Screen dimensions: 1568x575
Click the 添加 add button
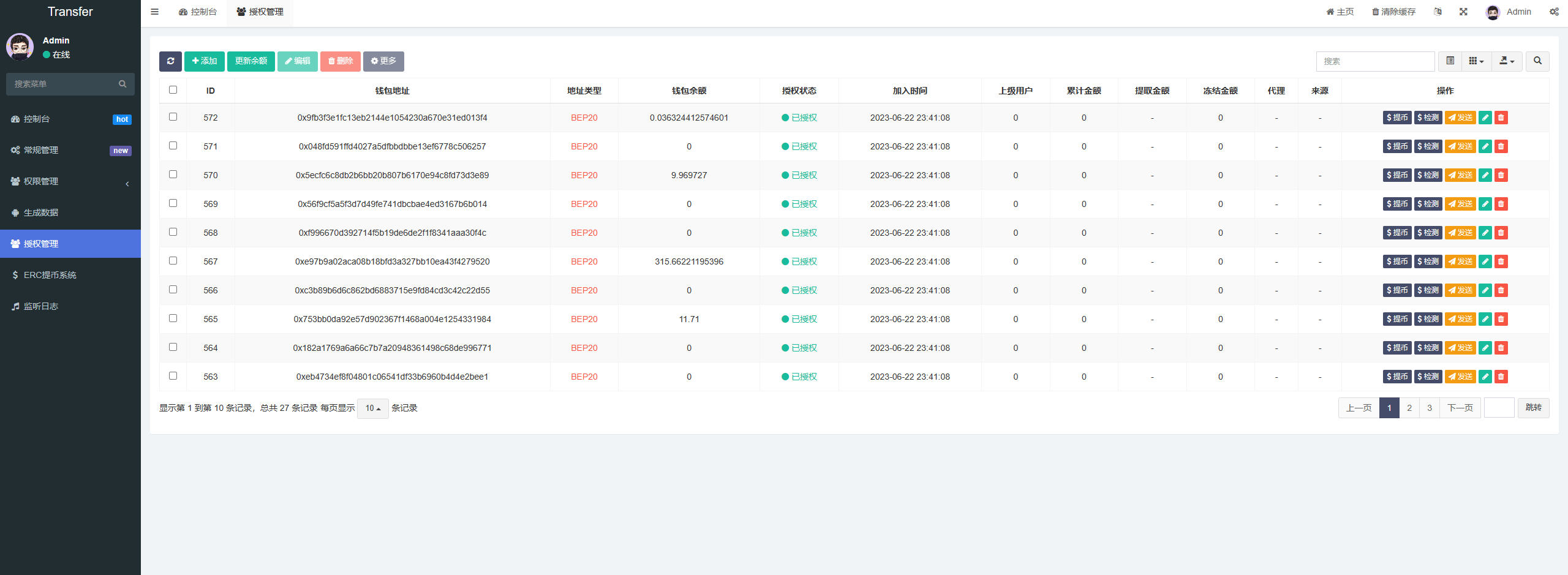204,61
